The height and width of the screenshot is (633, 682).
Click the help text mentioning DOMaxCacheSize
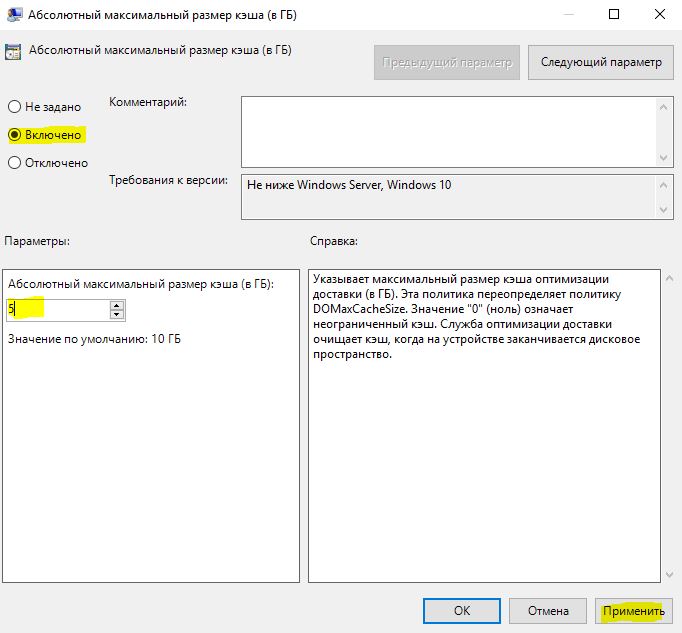pos(476,316)
